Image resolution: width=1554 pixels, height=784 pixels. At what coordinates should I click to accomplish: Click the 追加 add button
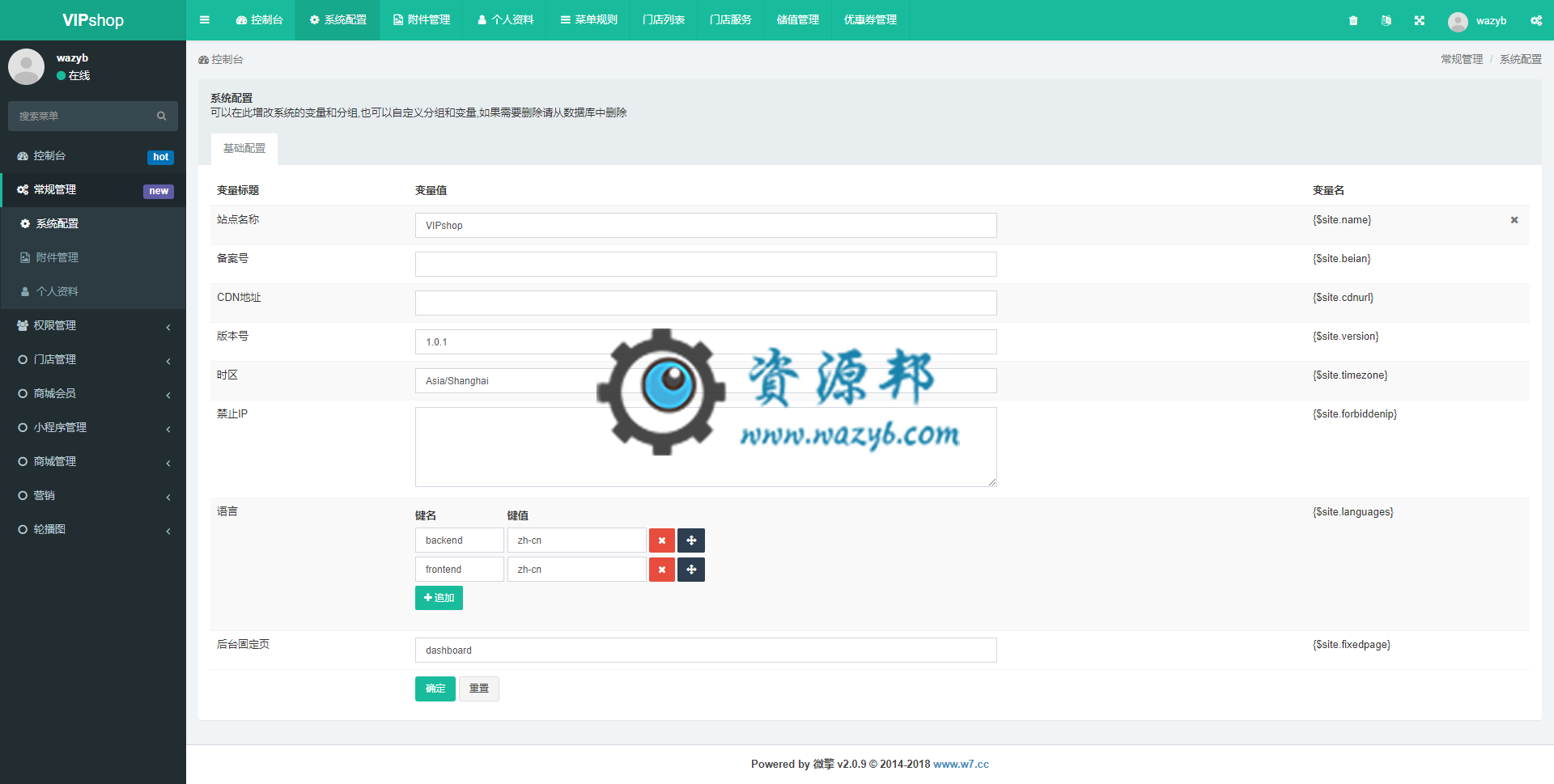coord(439,598)
